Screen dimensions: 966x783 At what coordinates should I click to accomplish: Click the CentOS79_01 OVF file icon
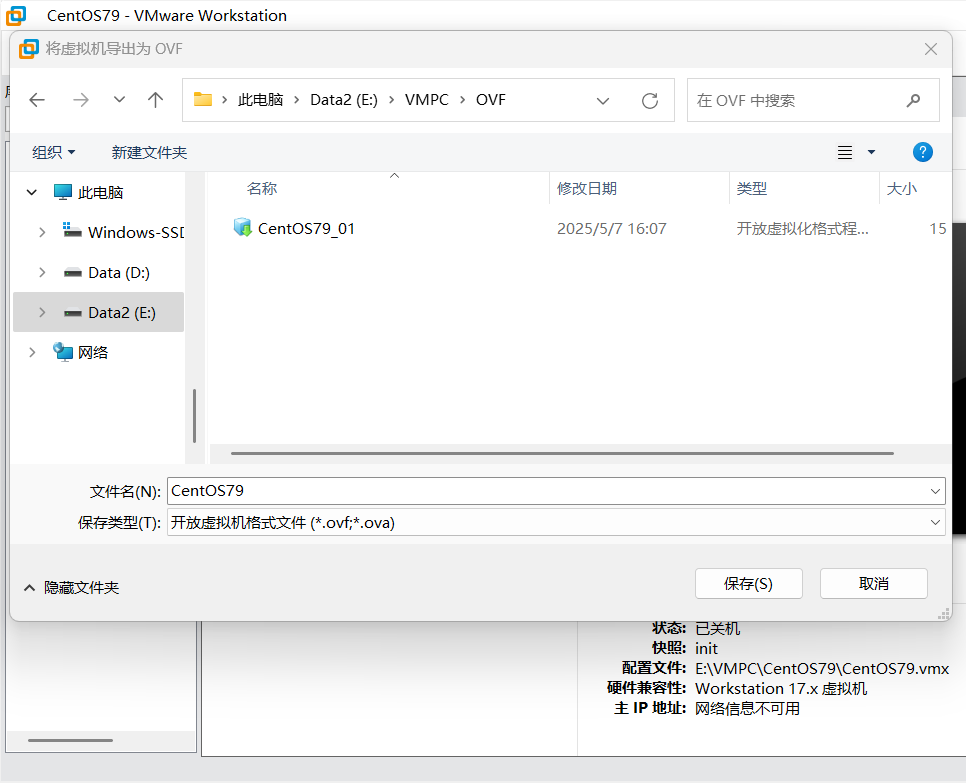[243, 228]
